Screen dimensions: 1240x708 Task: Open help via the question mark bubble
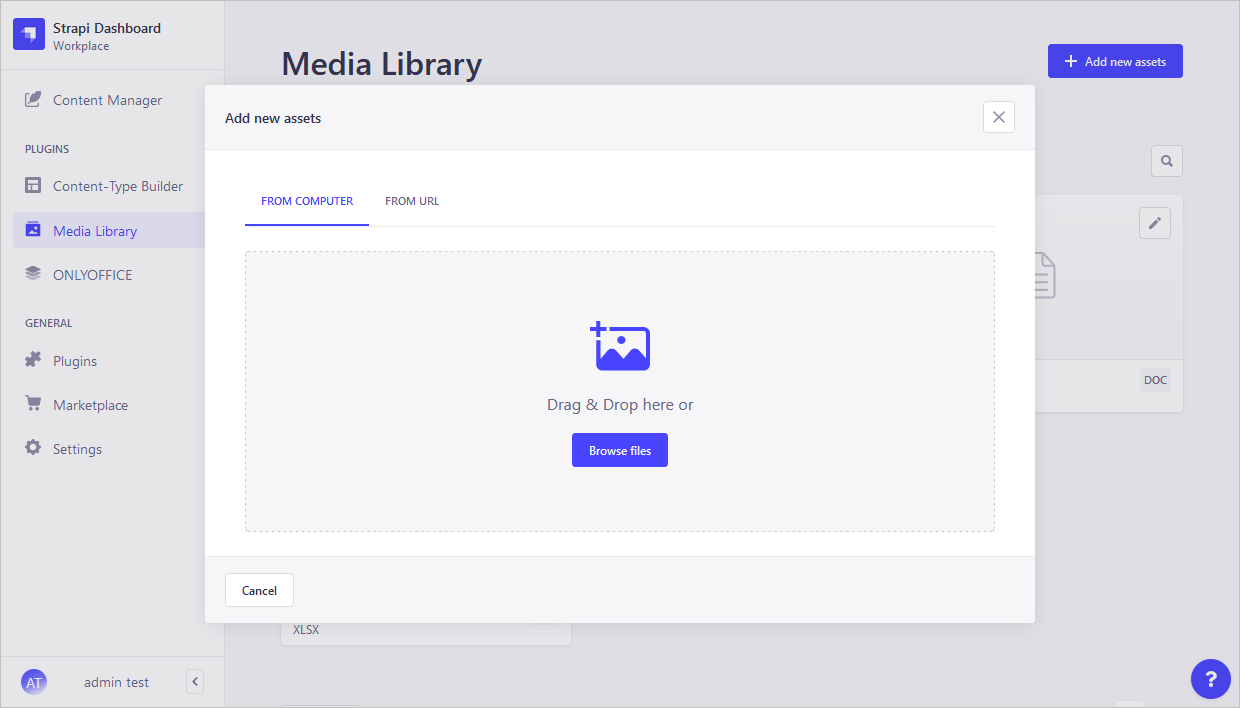1211,679
